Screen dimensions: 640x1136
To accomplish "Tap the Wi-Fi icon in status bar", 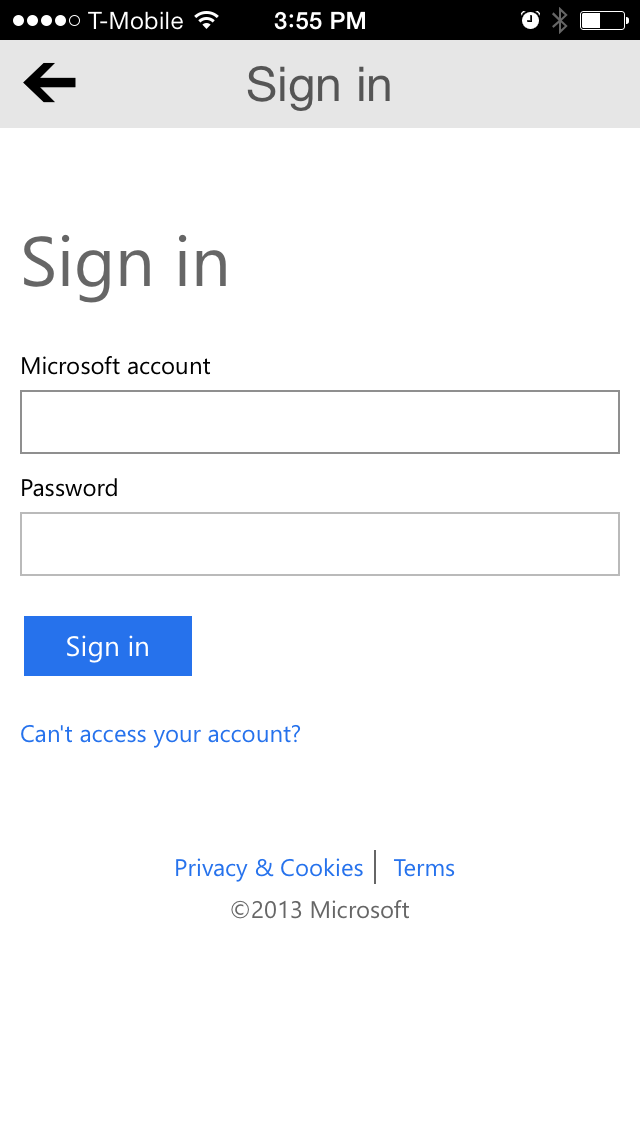I will point(207,20).
